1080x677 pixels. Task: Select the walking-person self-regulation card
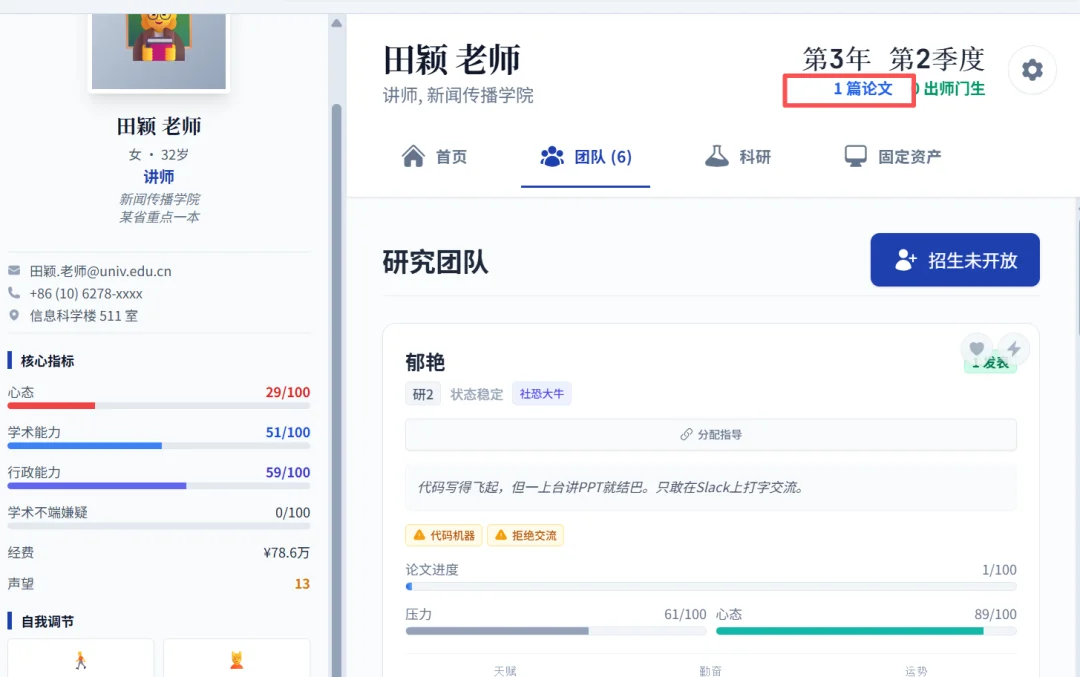[x=80, y=658]
